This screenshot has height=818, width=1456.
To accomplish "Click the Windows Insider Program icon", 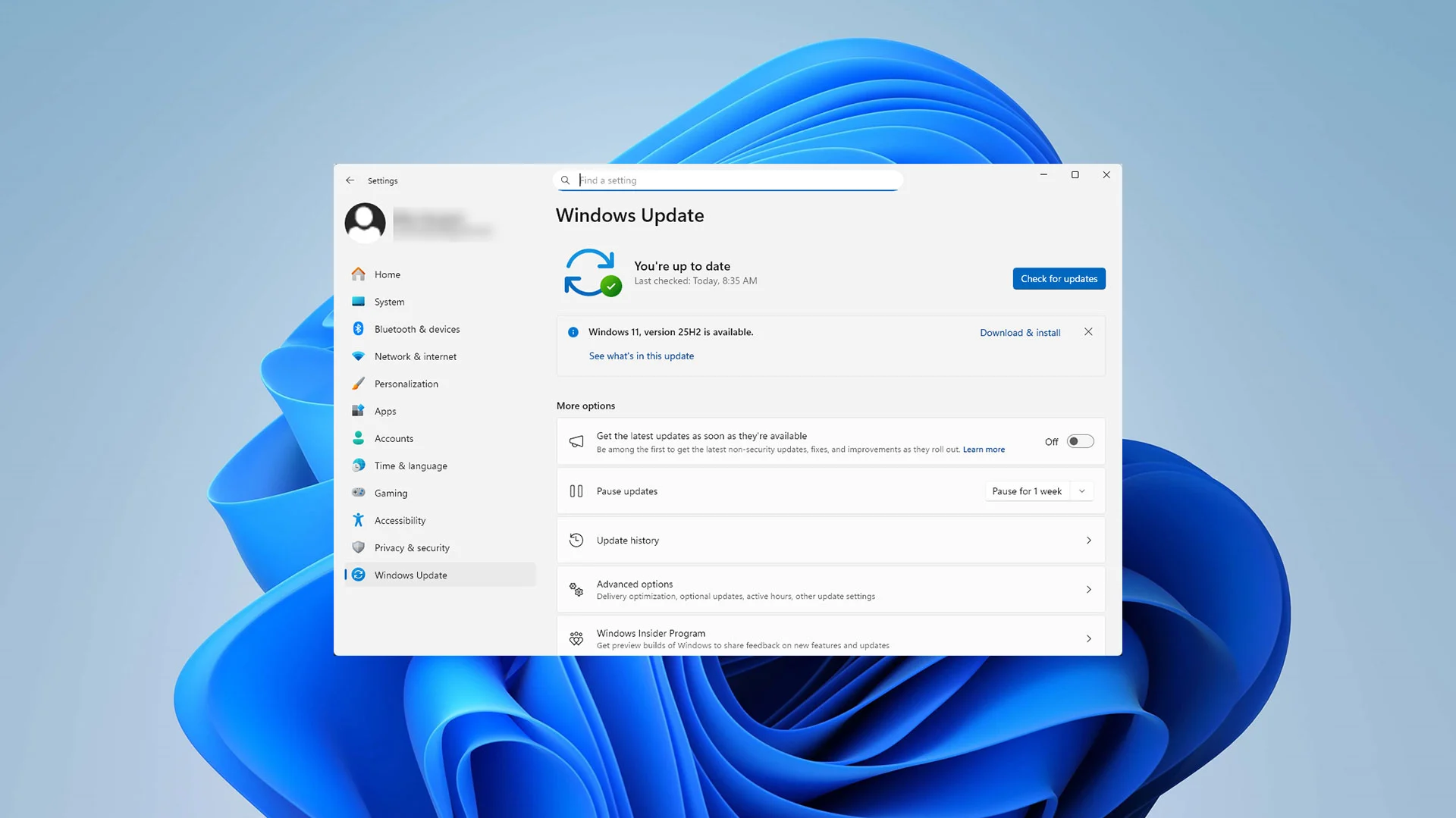I will tap(576, 639).
